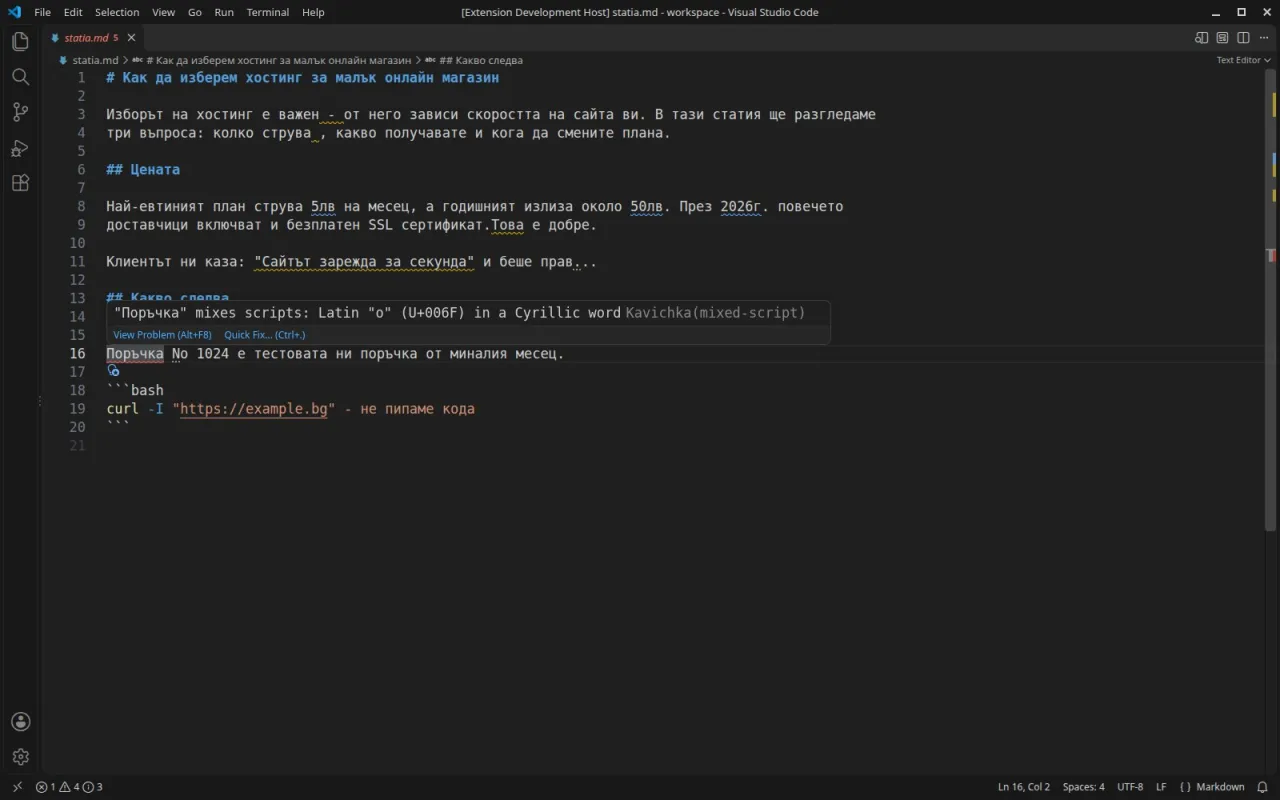This screenshot has width=1280, height=800.
Task: Click the blue lightbulb on line 17
Action: [x=113, y=370]
